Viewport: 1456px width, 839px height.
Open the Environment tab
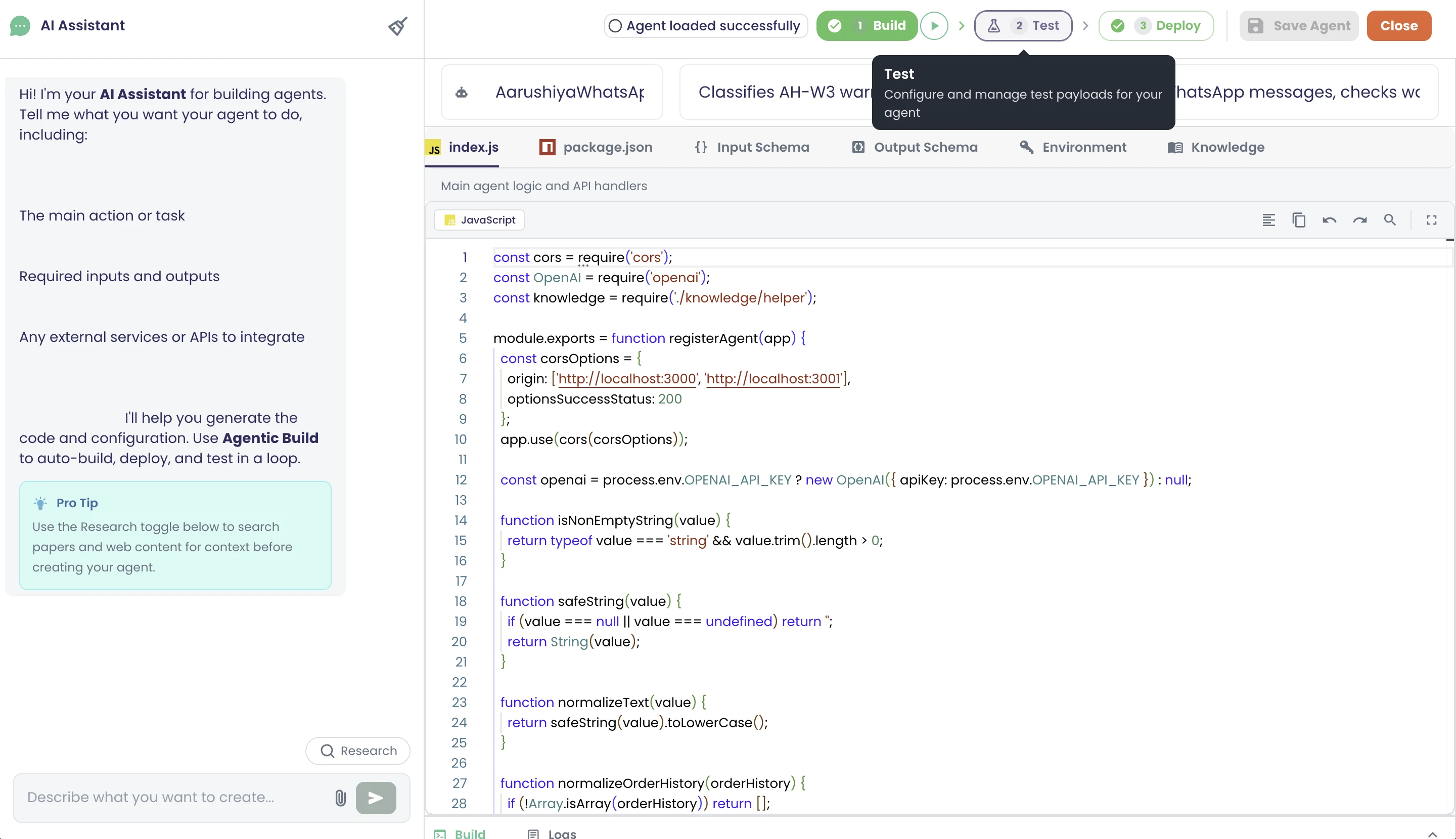click(1073, 148)
